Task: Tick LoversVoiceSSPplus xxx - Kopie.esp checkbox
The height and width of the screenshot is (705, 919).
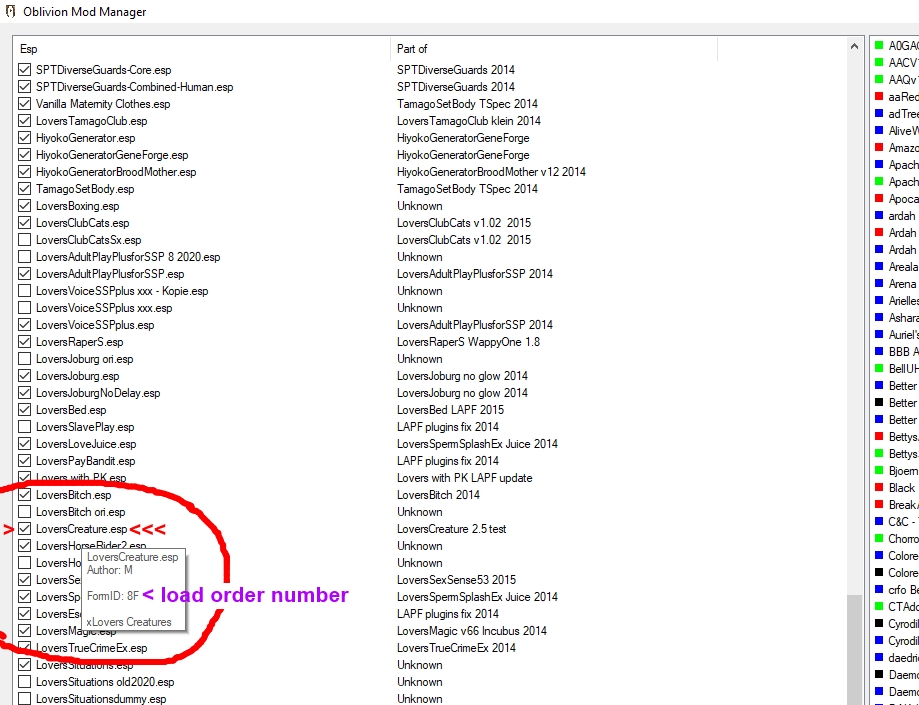Action: coord(25,291)
